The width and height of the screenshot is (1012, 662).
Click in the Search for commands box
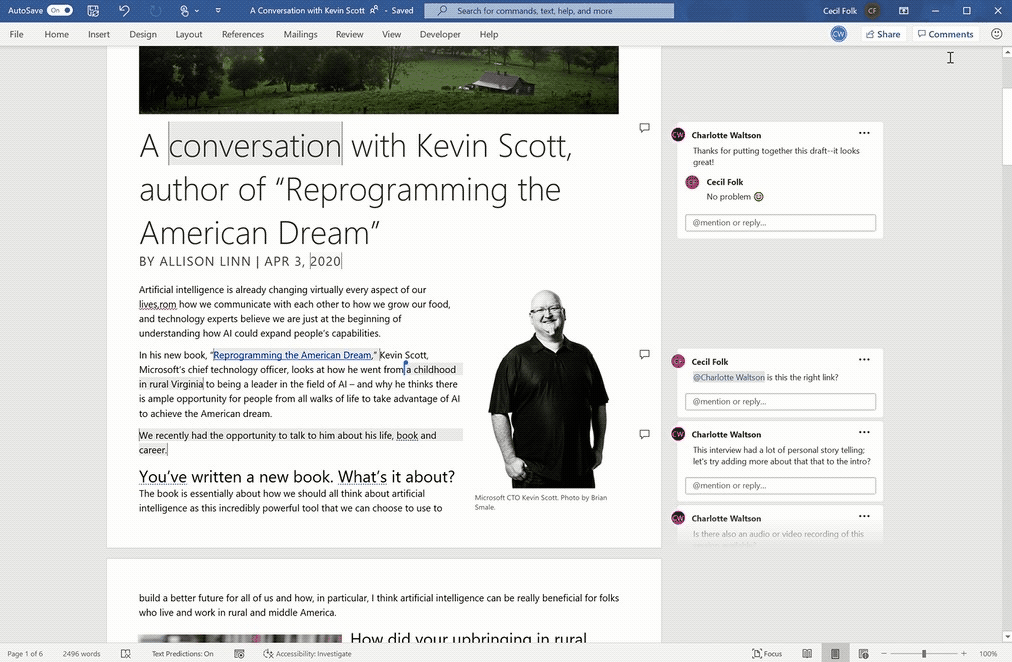(x=549, y=10)
